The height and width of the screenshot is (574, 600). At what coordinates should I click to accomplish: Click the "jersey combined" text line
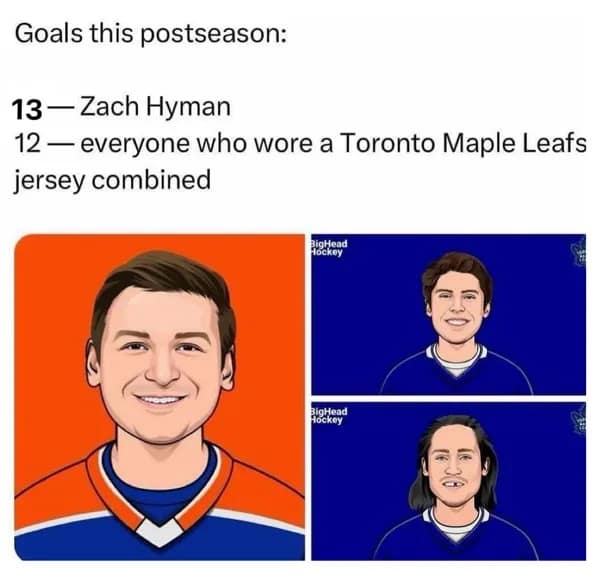[112, 179]
